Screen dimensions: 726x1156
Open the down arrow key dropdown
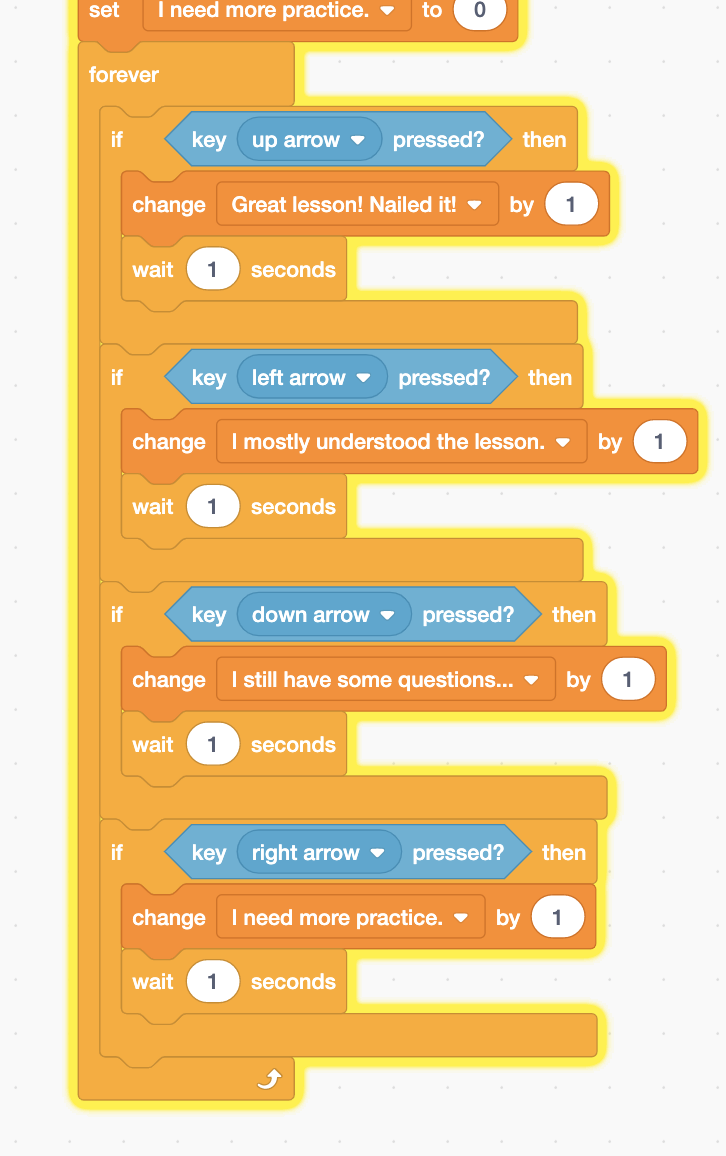coord(388,616)
